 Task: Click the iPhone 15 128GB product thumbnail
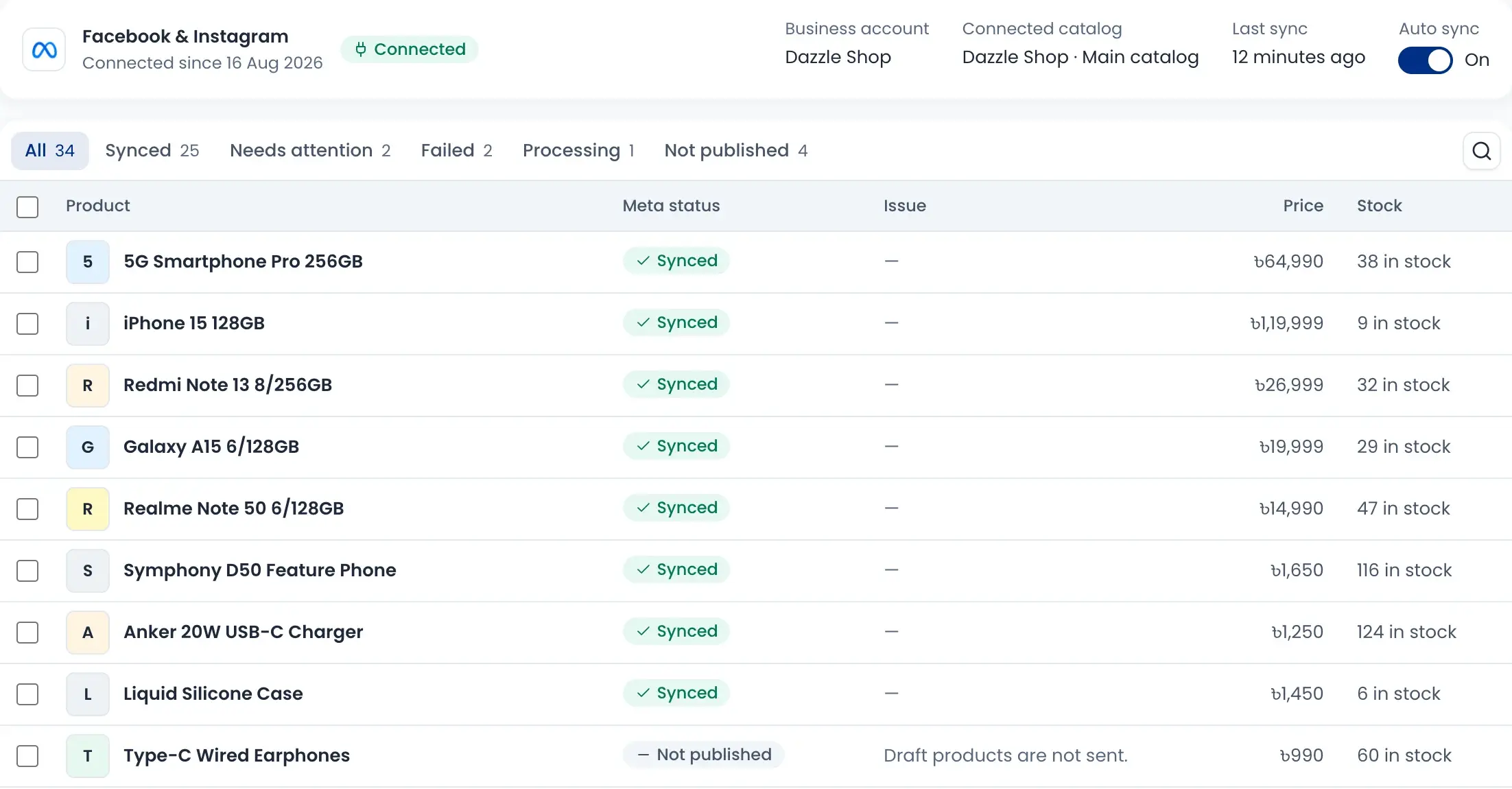88,323
